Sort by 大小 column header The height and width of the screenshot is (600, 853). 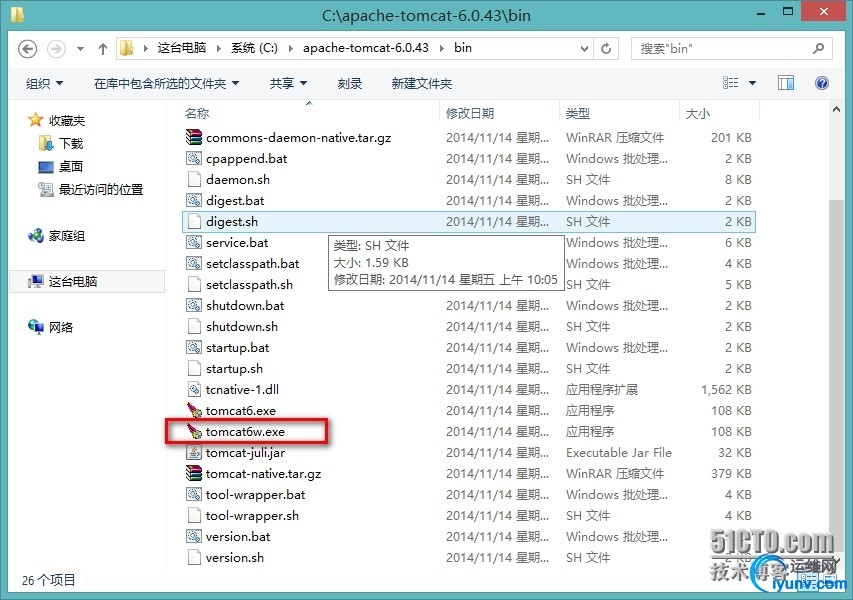click(x=697, y=113)
